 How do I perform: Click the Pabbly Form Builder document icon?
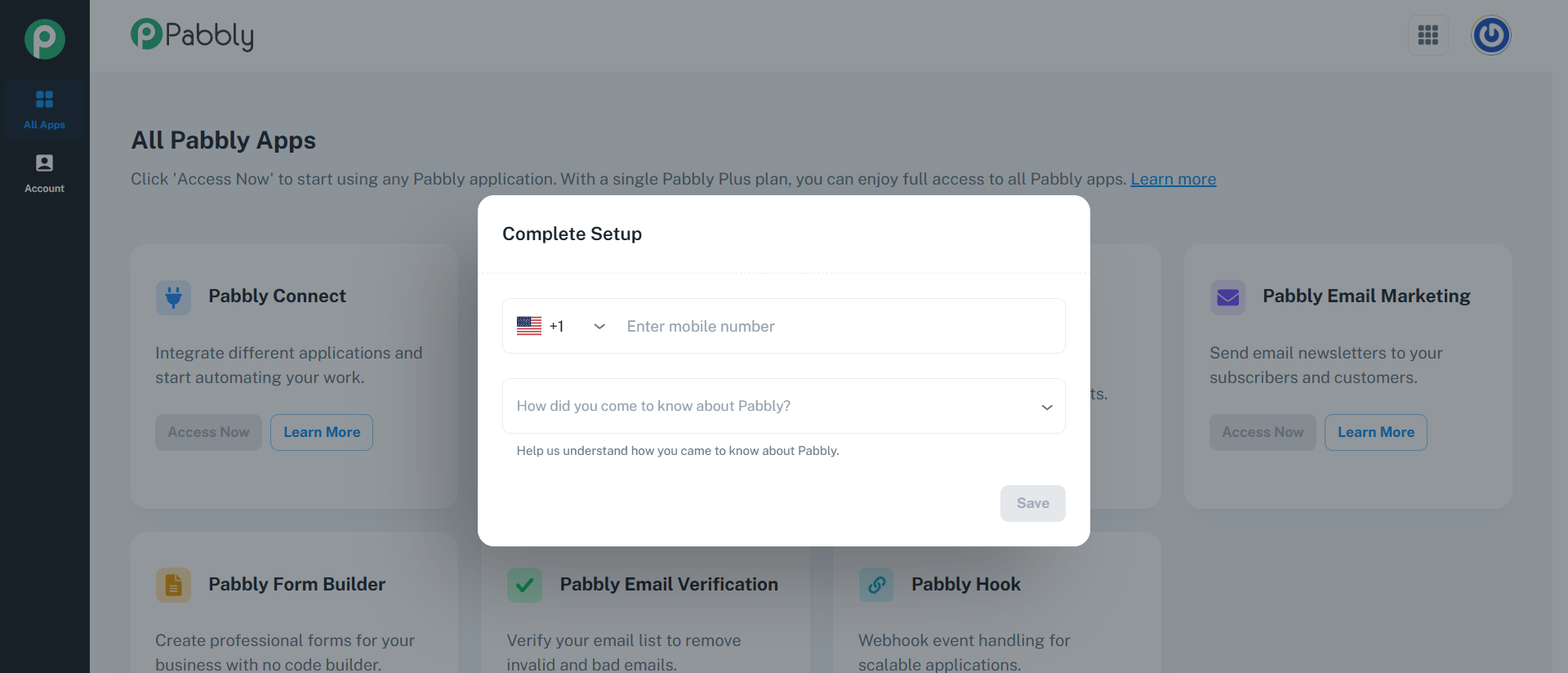click(x=173, y=585)
